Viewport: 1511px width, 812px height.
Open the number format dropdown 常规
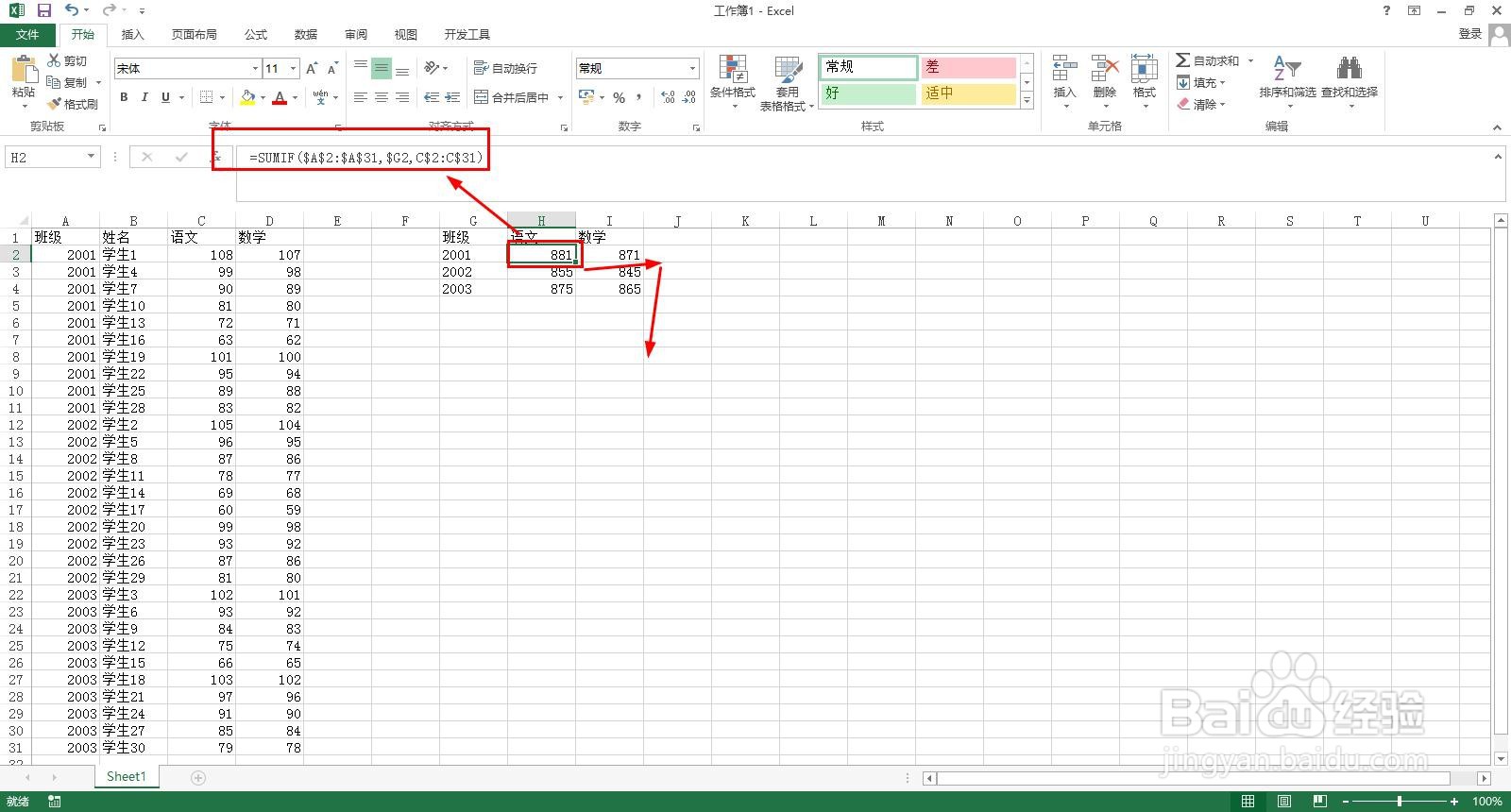[692, 68]
